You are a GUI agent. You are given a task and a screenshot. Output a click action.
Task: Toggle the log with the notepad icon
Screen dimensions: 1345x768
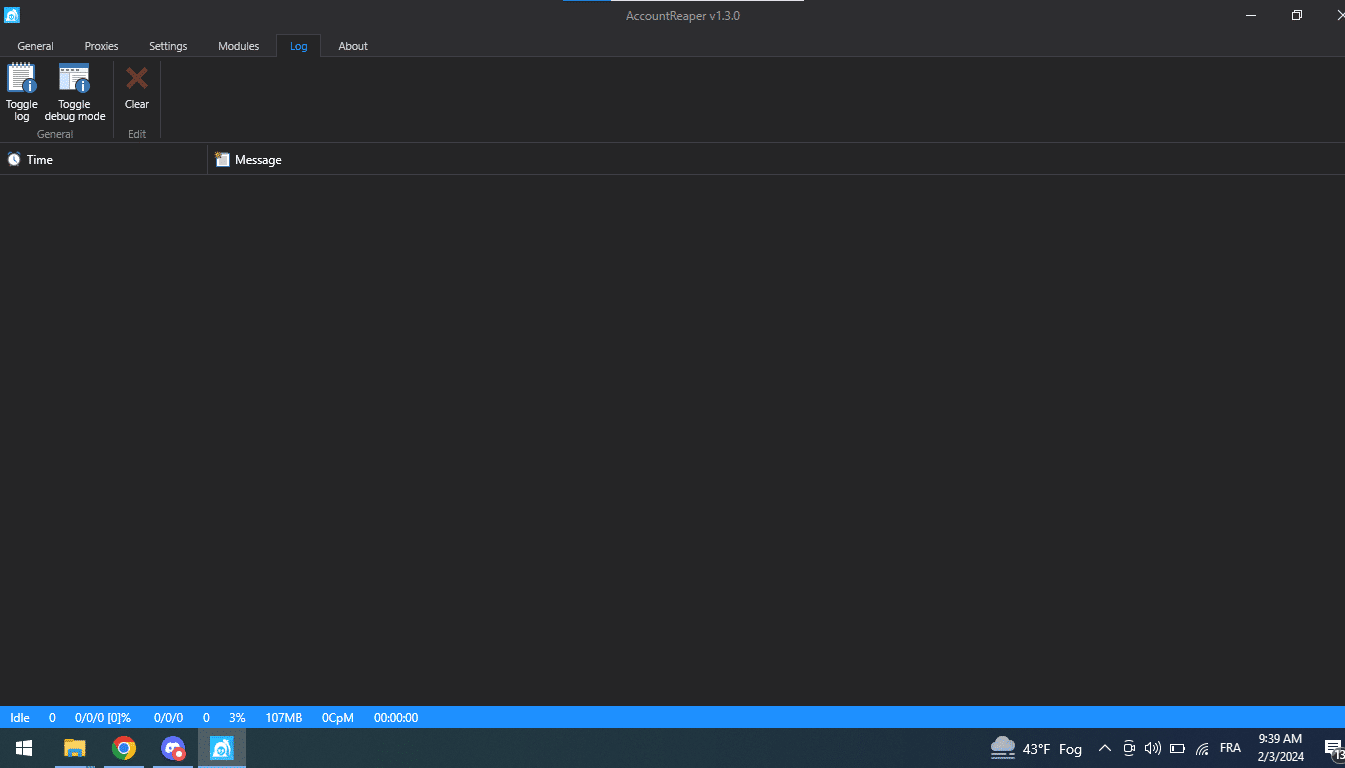click(x=22, y=92)
